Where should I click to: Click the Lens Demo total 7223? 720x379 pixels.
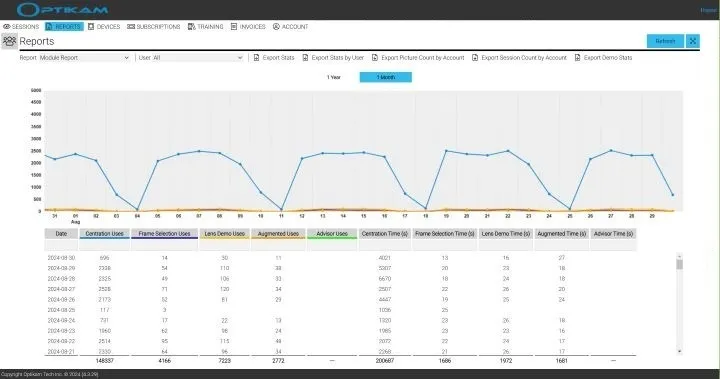(x=225, y=361)
